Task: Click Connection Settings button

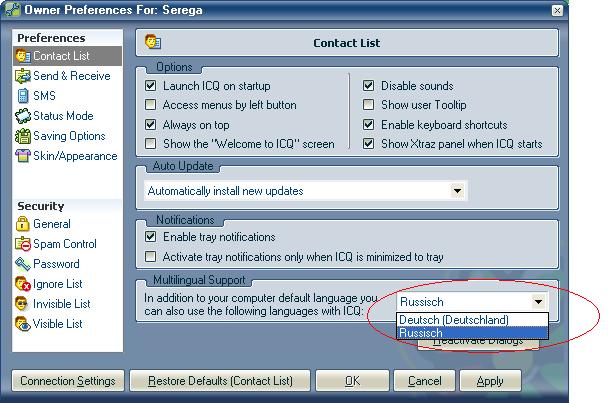Action: [68, 381]
